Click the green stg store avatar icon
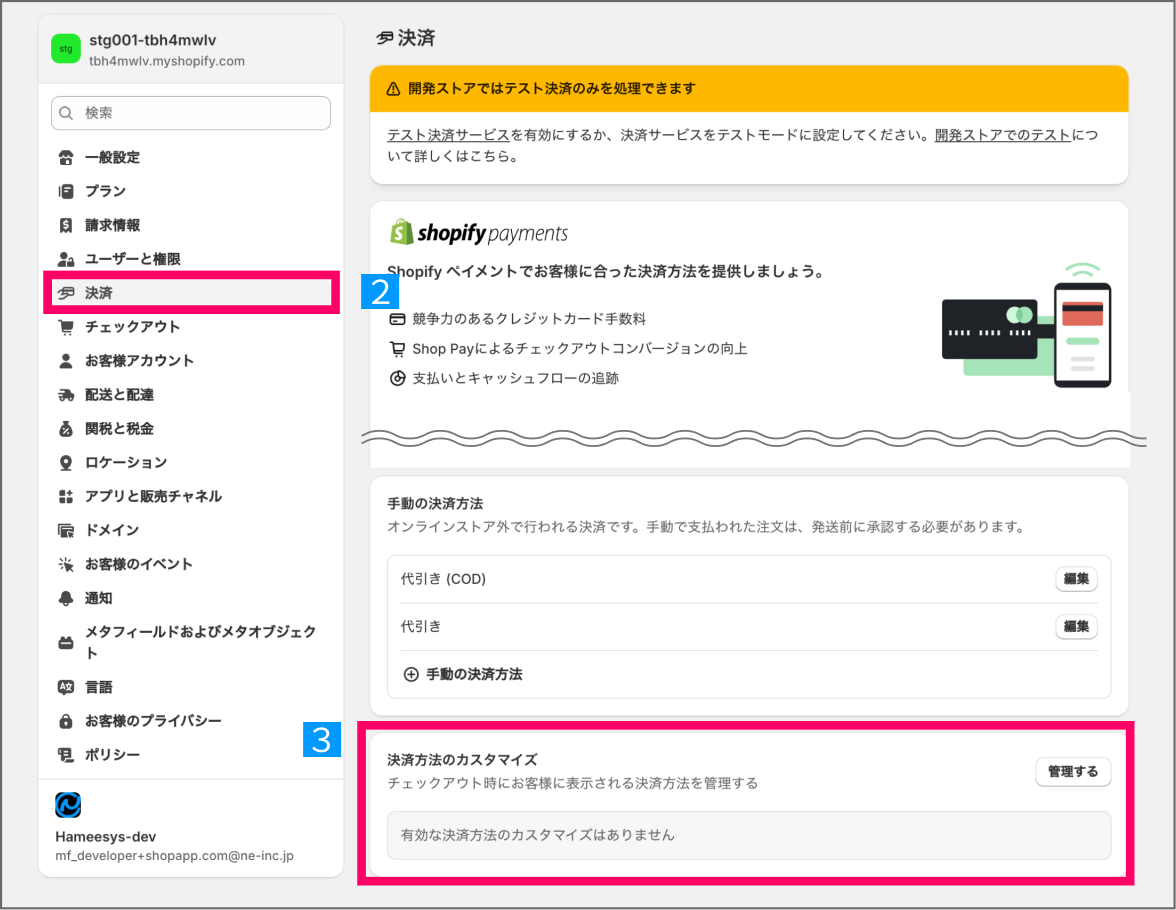Image resolution: width=1176 pixels, height=910 pixels. [65, 49]
